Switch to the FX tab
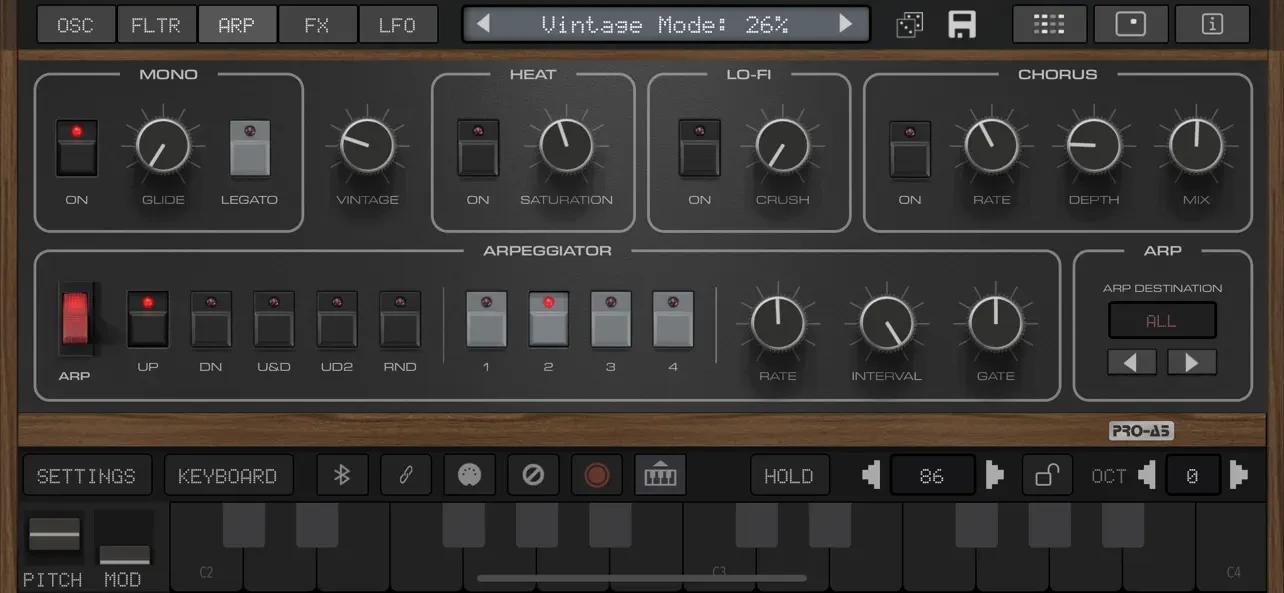1284x593 pixels. pos(317,25)
